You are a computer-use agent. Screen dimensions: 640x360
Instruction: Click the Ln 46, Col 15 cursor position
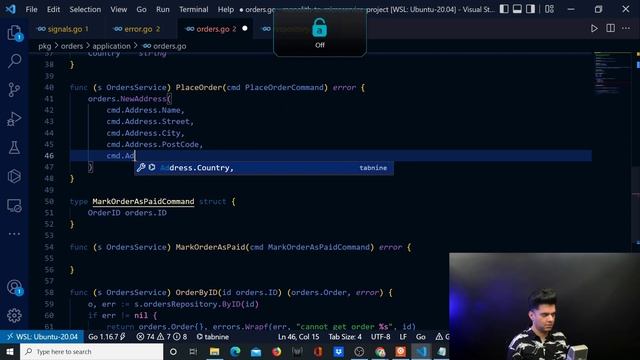pyautogui.click(x=298, y=337)
